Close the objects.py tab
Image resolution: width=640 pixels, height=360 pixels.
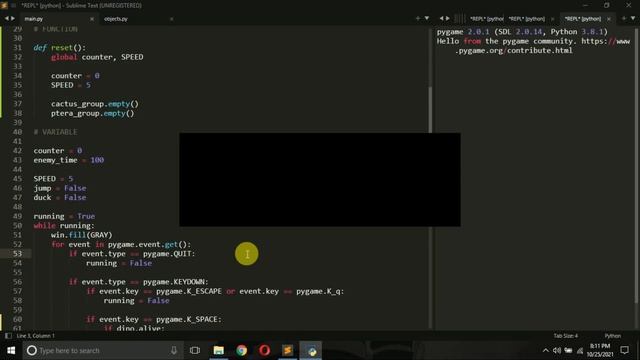tap(171, 19)
